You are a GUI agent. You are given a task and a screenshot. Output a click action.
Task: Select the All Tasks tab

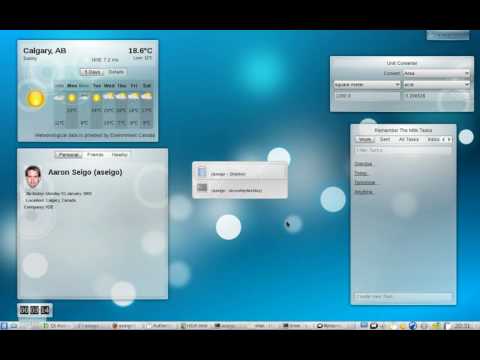tap(409, 139)
